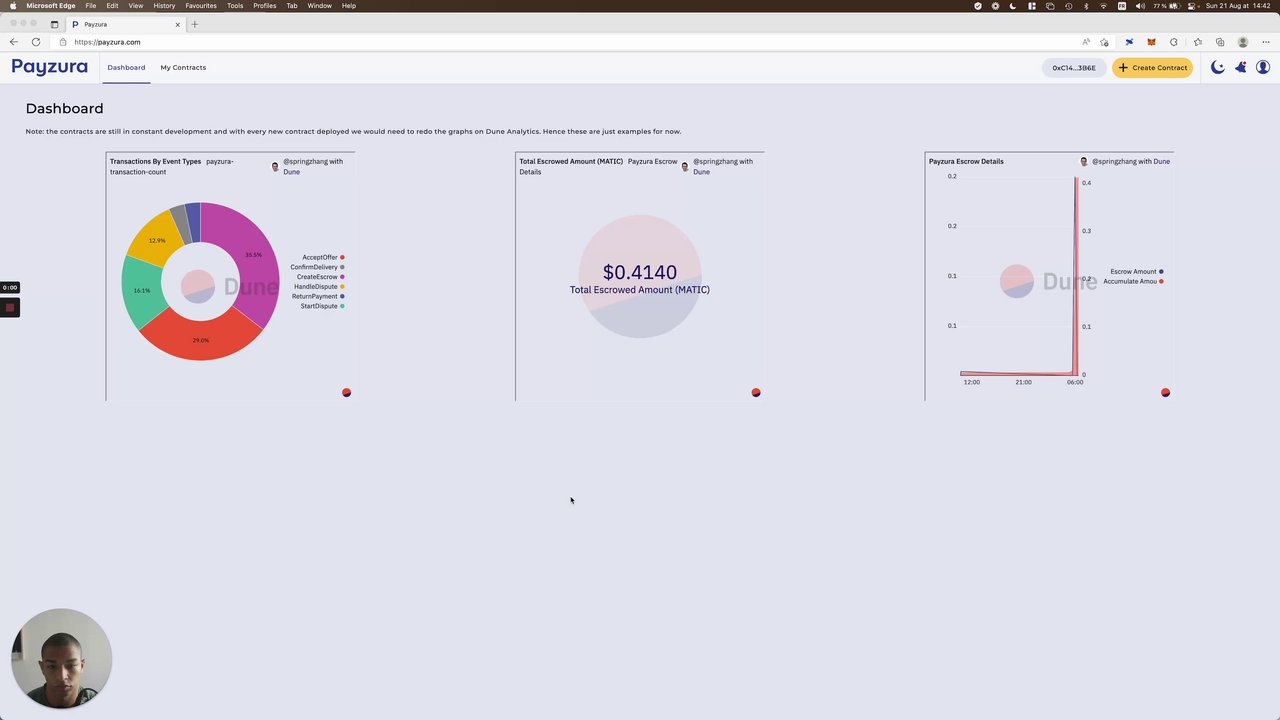Click the red stop recording button
The height and width of the screenshot is (720, 1280).
coord(9,307)
